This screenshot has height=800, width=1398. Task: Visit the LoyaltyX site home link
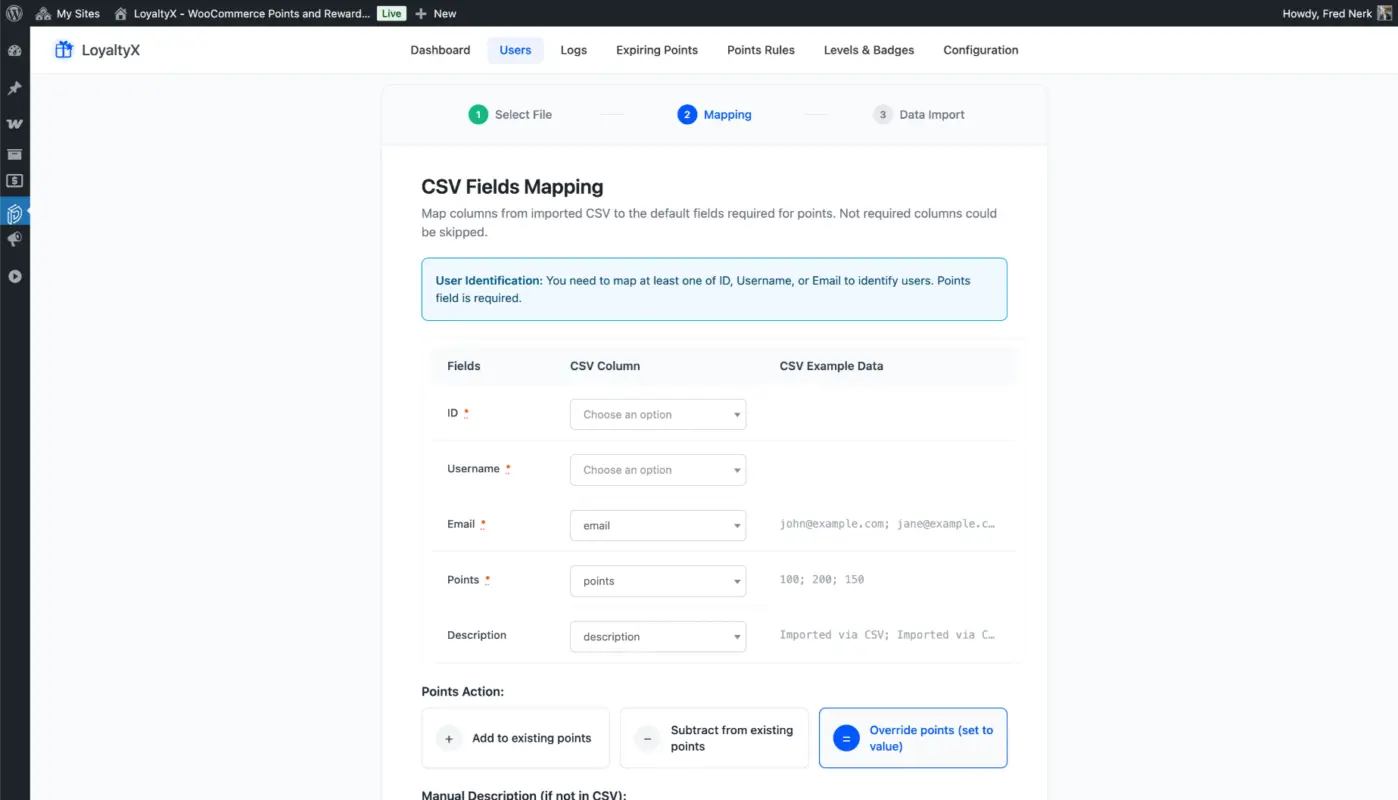242,13
